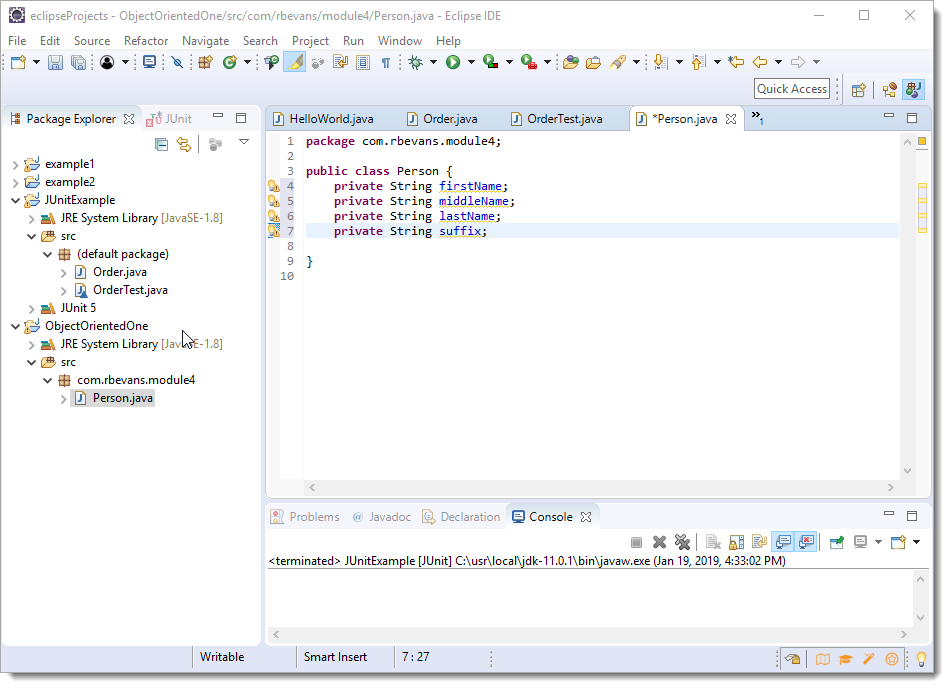
Task: Navigate Back with yellow arrow
Action: click(x=760, y=62)
